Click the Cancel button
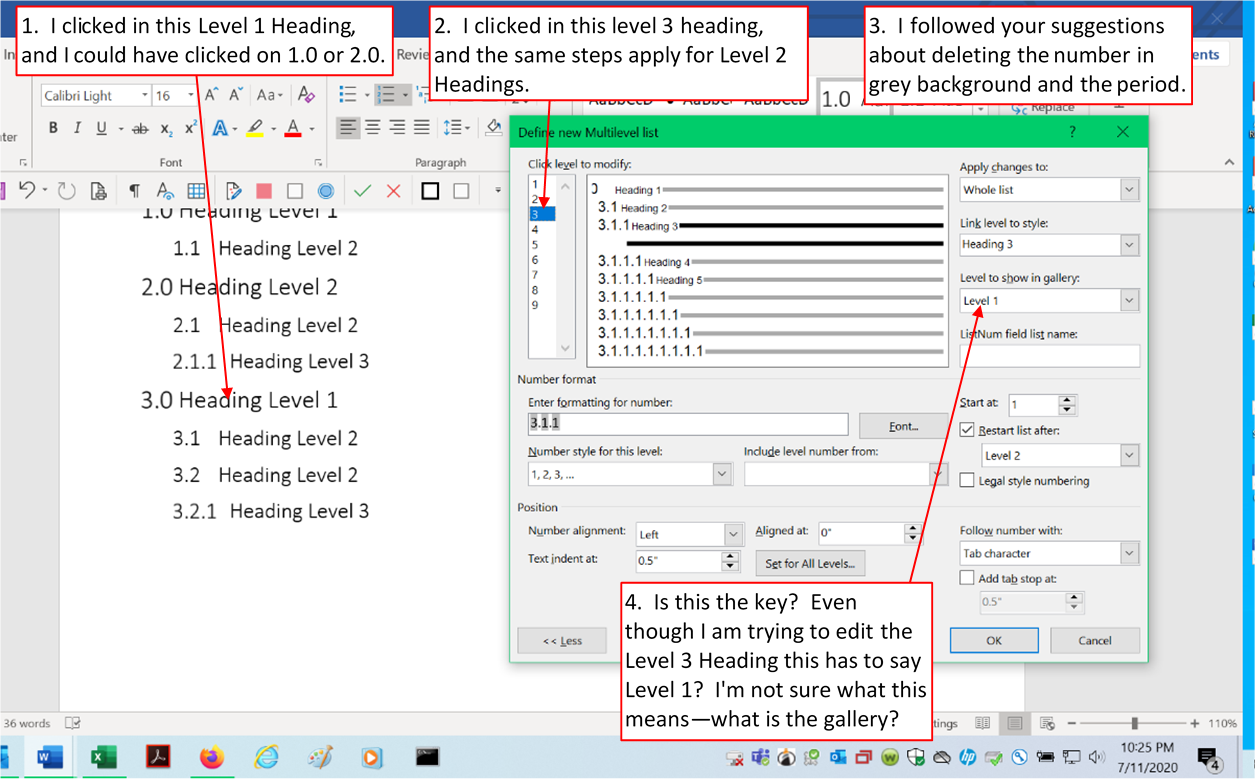Viewport: 1257px width, 780px height. coord(1095,640)
